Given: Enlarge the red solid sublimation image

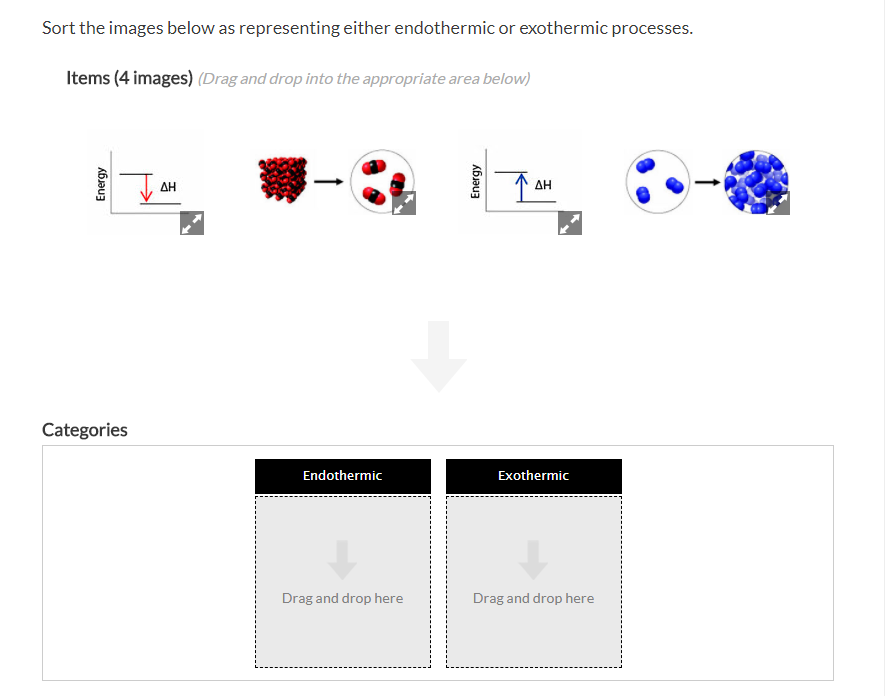Looking at the screenshot, I should click(x=404, y=201).
